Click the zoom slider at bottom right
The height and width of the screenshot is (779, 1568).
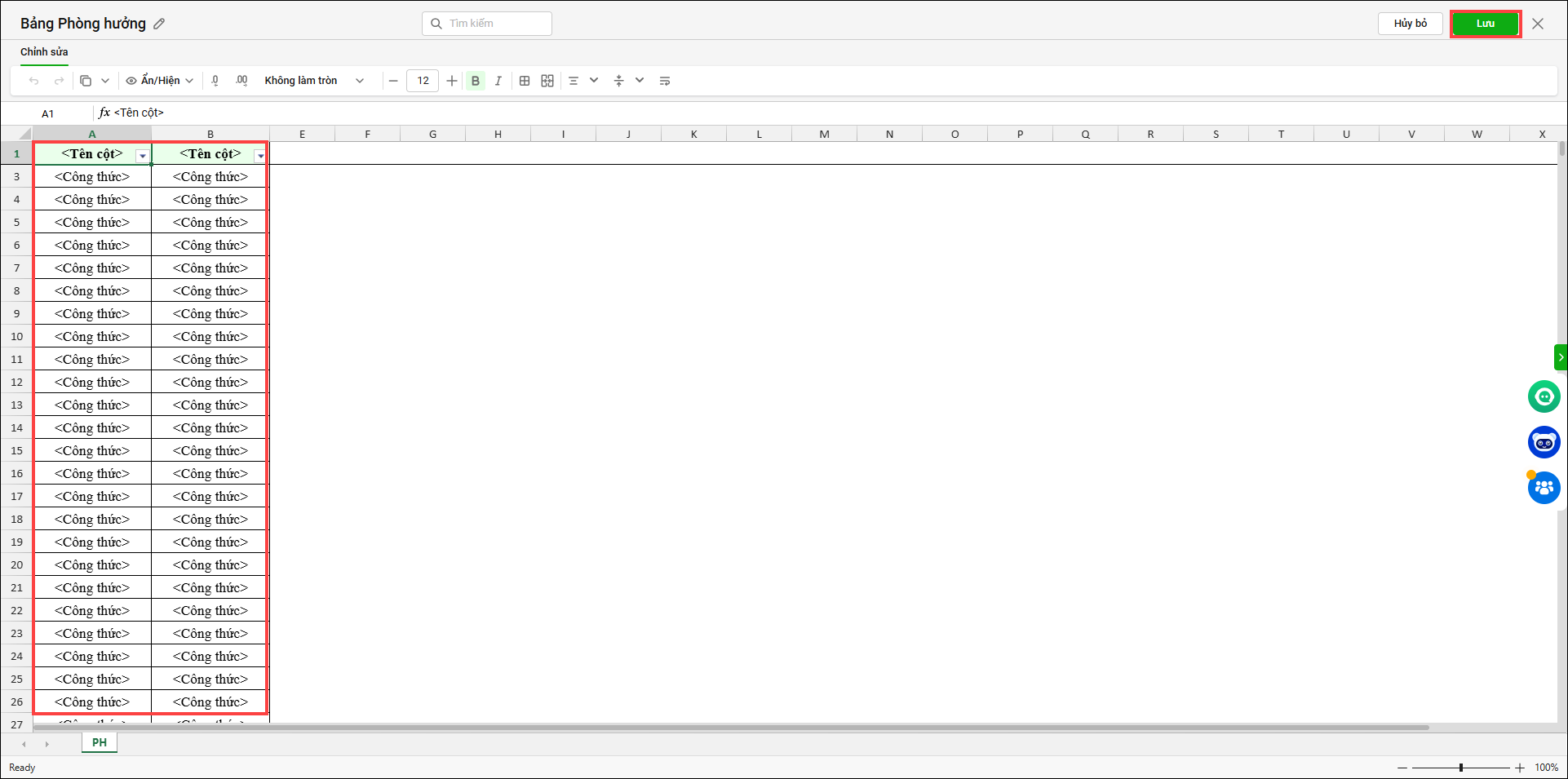[x=1460, y=768]
